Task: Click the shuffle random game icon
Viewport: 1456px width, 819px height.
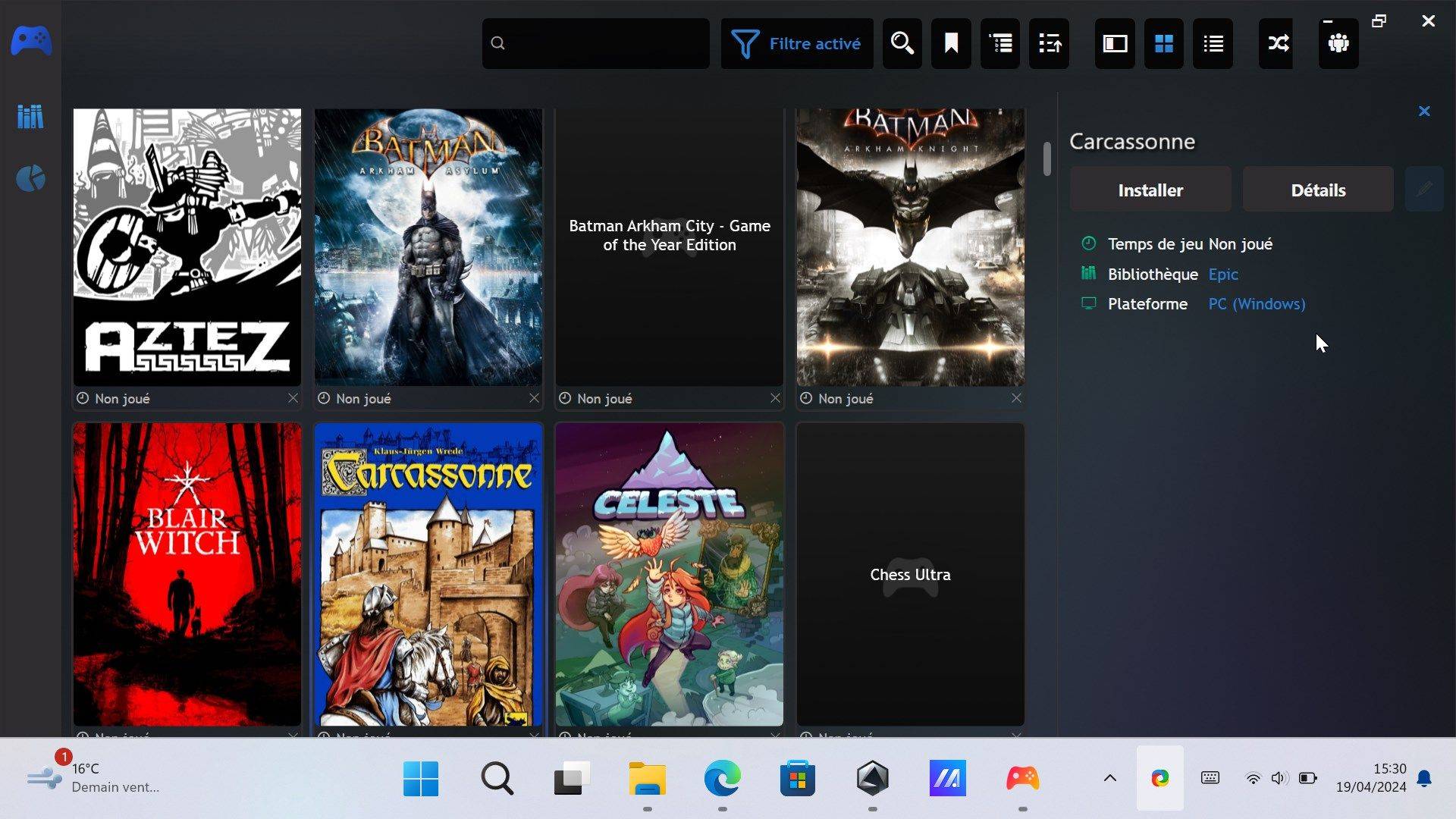Action: tap(1278, 43)
